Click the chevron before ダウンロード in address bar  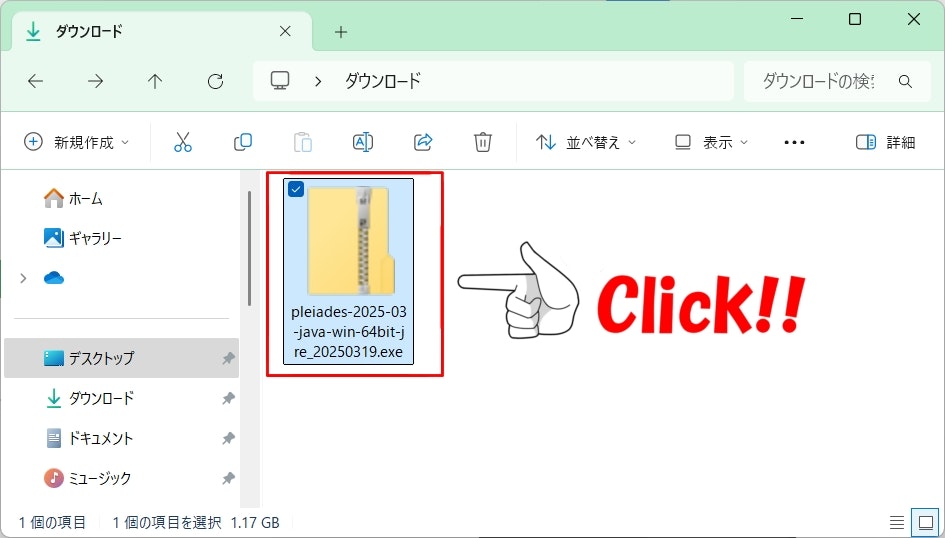point(318,81)
